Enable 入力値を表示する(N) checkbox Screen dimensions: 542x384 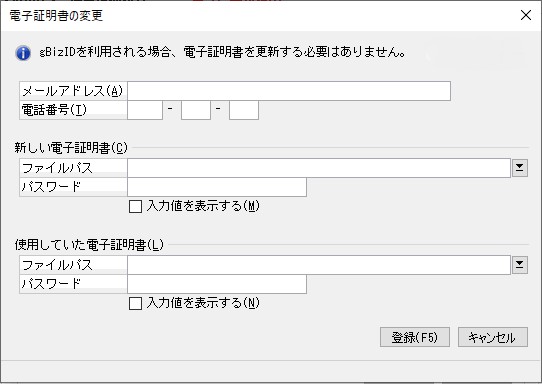(x=135, y=303)
